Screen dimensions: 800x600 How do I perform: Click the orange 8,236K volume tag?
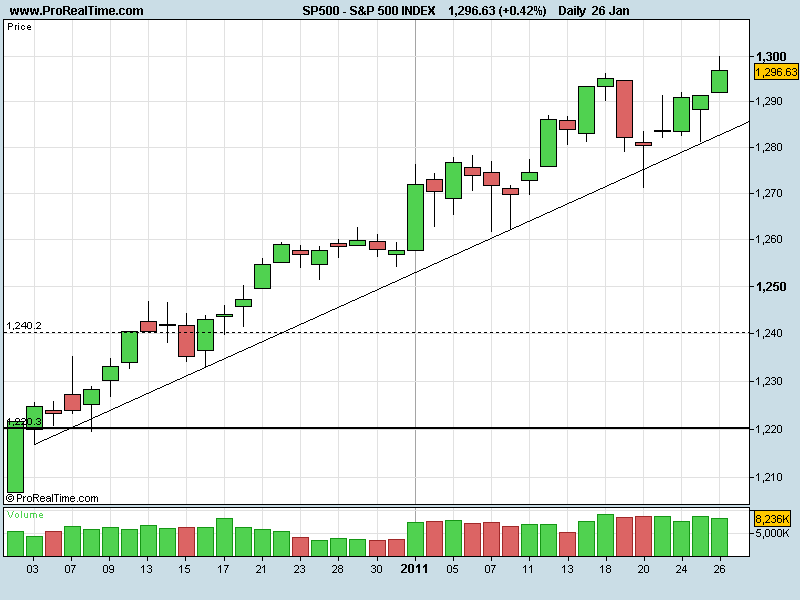pyautogui.click(x=772, y=519)
